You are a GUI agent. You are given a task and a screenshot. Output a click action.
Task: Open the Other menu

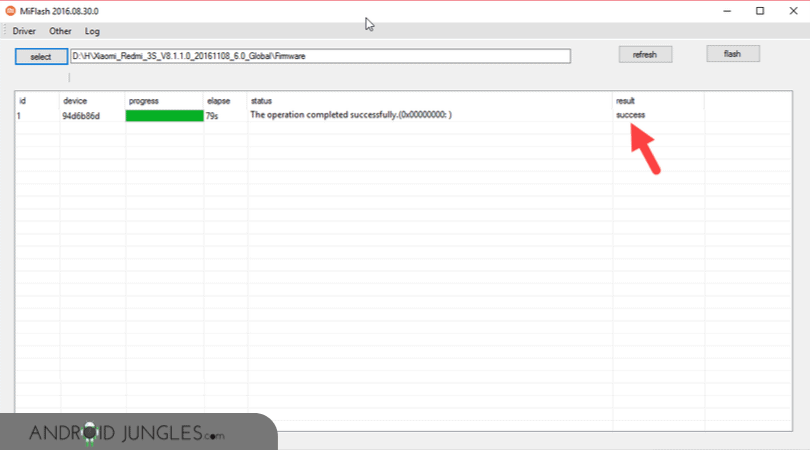pos(60,31)
